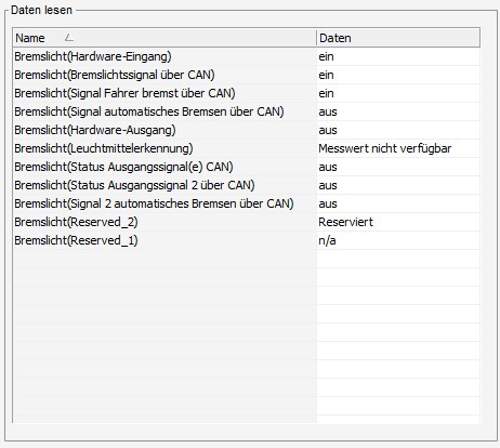Select Bremslicht(Signal 2 automatisches Bremsen über CAN)
This screenshot has height=448, width=500.
[246, 203]
